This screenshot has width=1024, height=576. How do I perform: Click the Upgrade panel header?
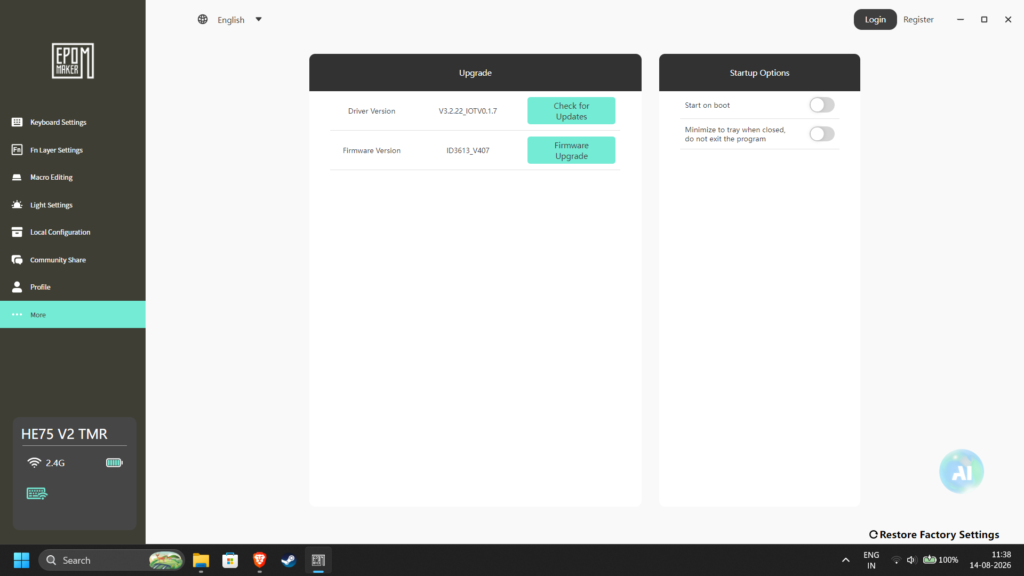click(475, 72)
